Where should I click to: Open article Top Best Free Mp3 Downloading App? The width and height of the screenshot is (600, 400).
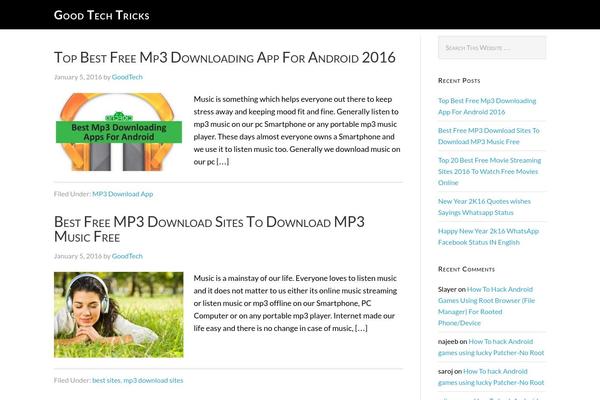[x=225, y=57]
